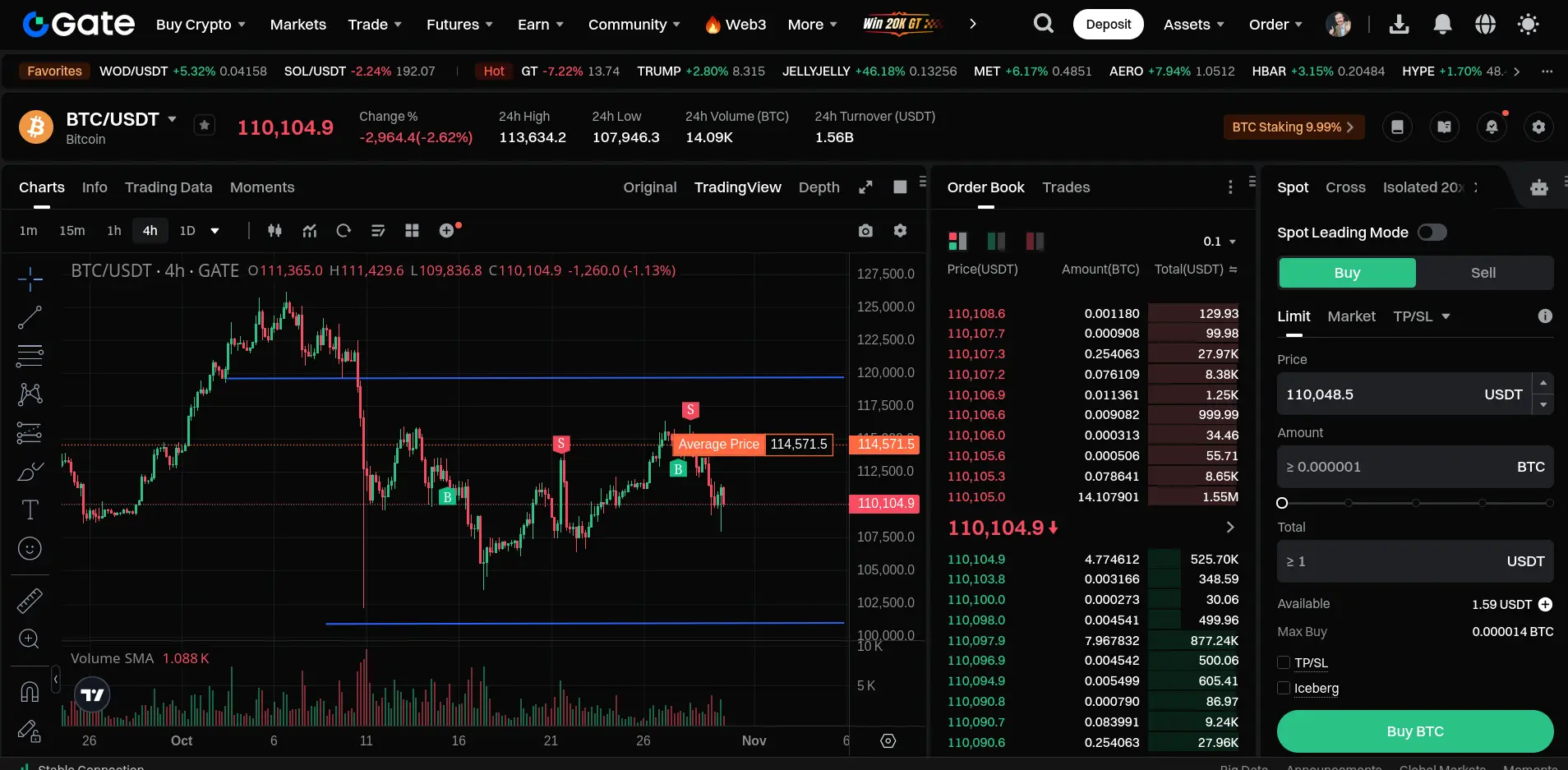Viewport: 1568px width, 770px height.
Task: Add funds with the plus icon
Action: 1545,605
